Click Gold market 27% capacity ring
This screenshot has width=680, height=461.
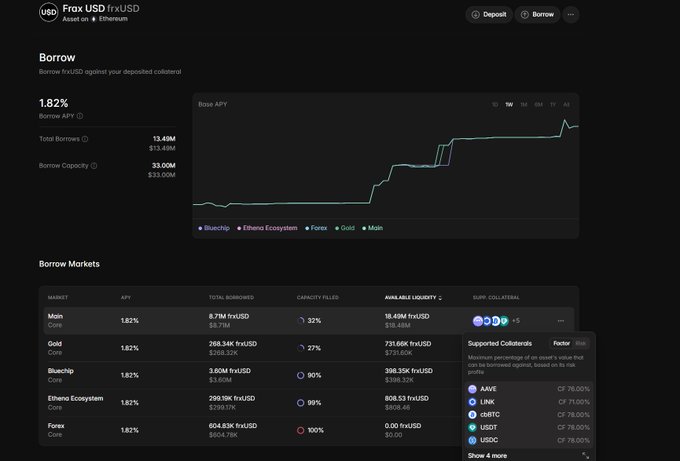click(x=301, y=348)
